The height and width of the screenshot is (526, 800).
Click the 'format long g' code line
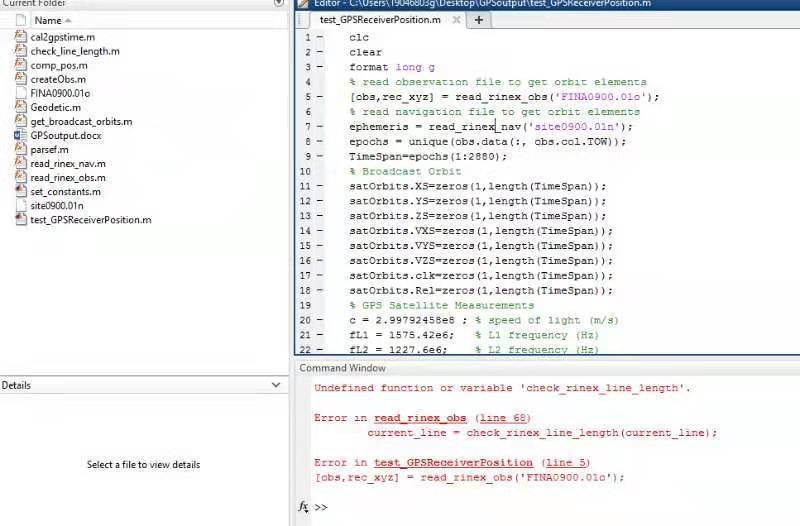[x=392, y=67]
